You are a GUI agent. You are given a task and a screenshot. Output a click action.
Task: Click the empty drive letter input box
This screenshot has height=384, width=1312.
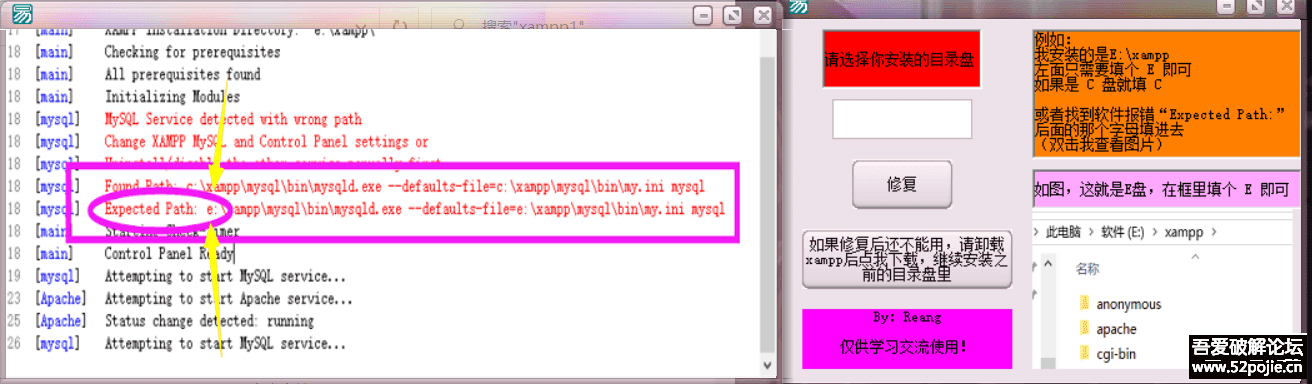tap(902, 118)
